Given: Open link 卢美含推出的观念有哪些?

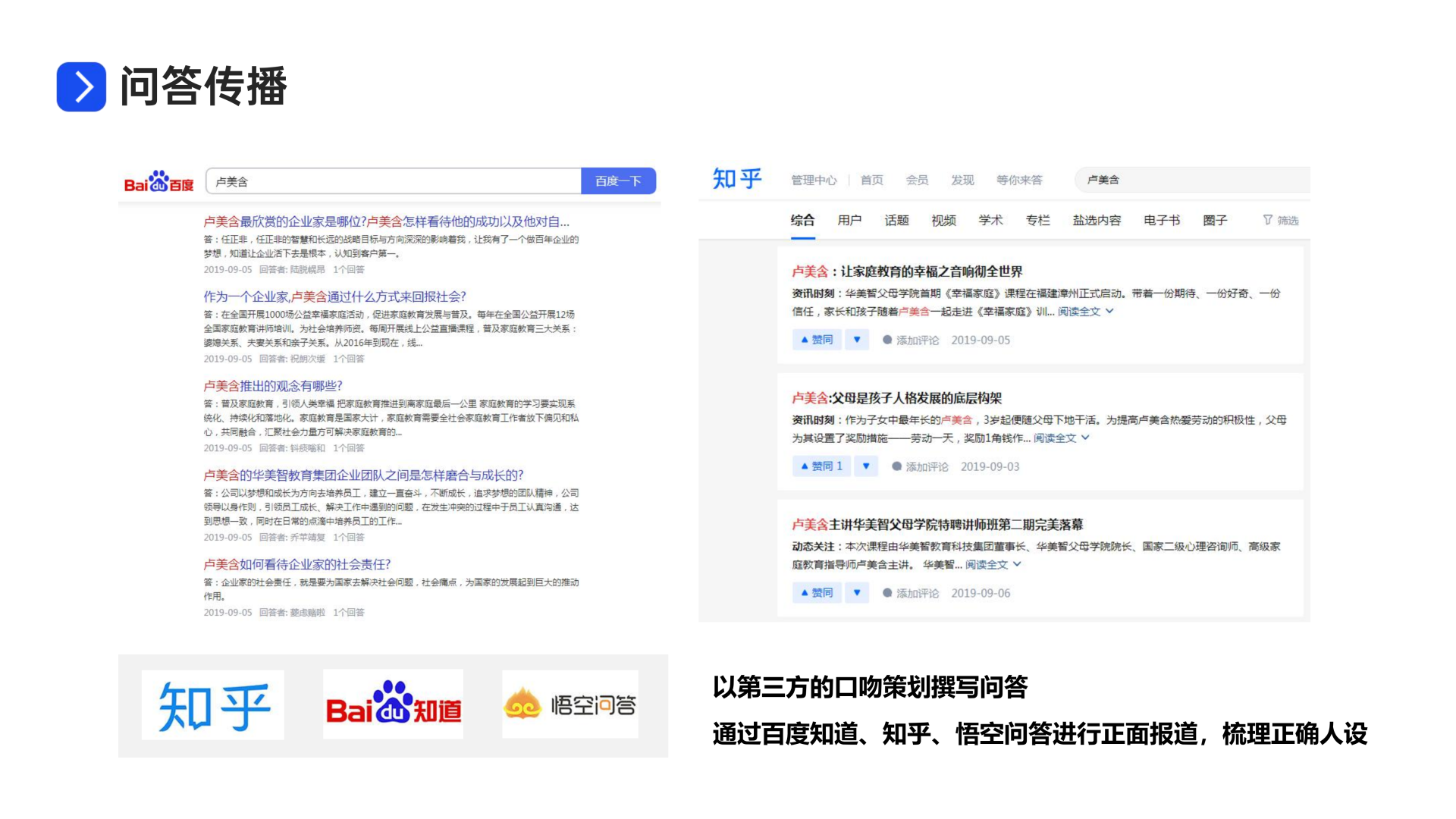Looking at the screenshot, I should click(273, 386).
